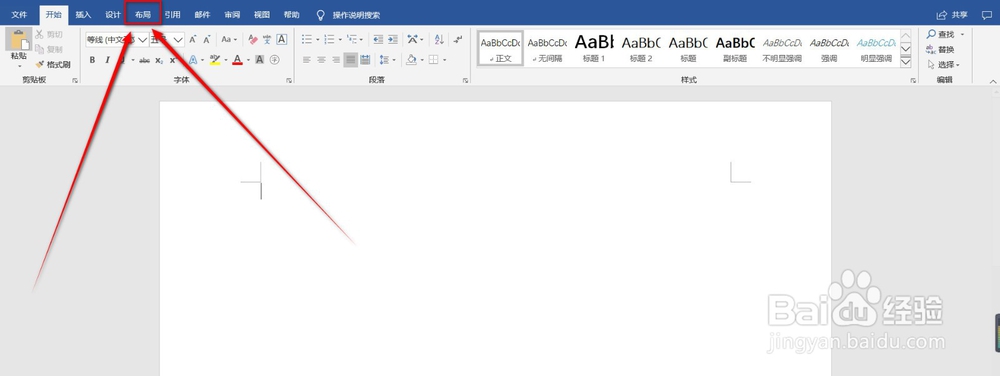Viewport: 1000px width, 376px height.
Task: Click the Copy (复制) command
Action: (x=48, y=49)
